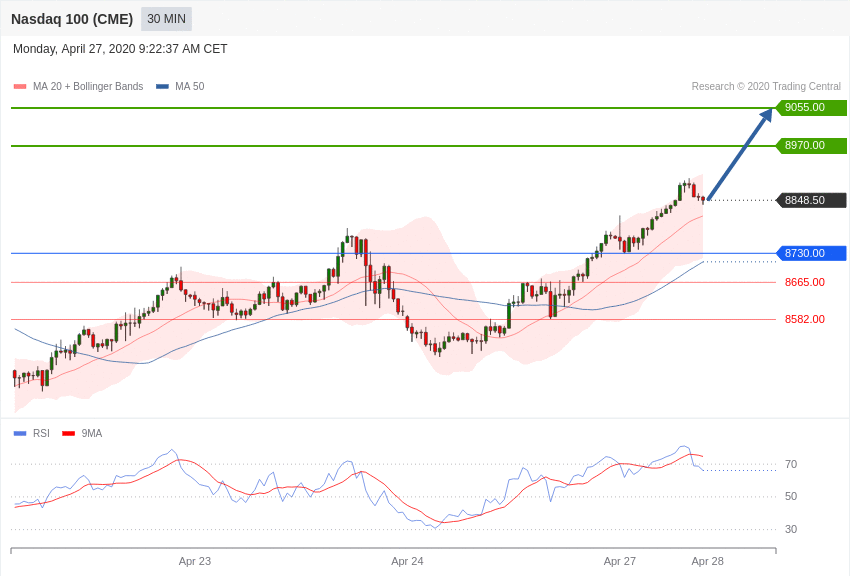The image size is (850, 576).
Task: Click the MA 50 legend label
Action: (x=190, y=86)
